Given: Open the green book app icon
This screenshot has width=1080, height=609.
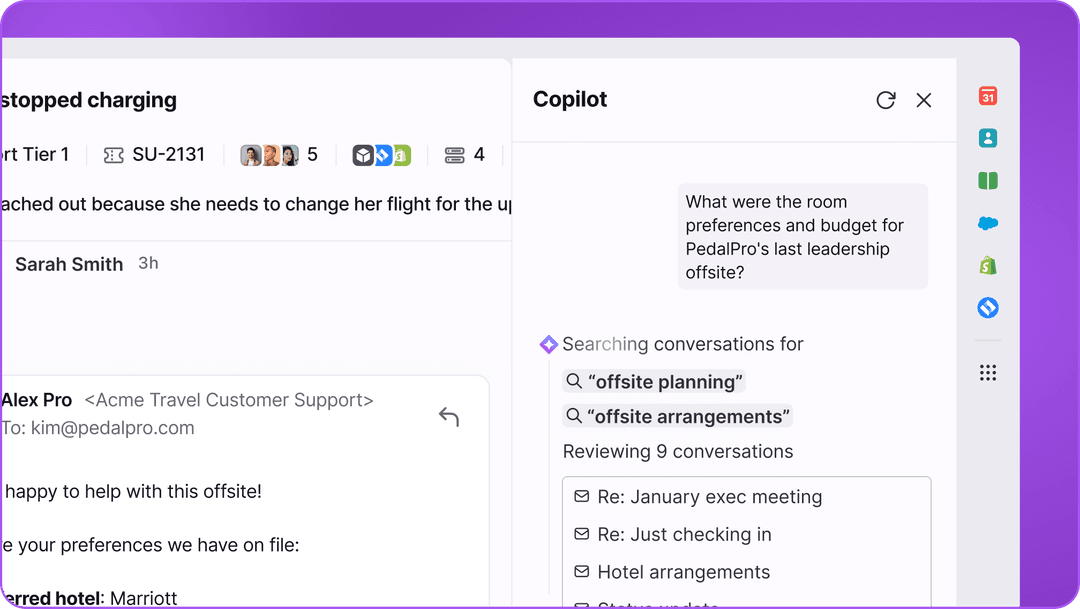Looking at the screenshot, I should point(988,181).
